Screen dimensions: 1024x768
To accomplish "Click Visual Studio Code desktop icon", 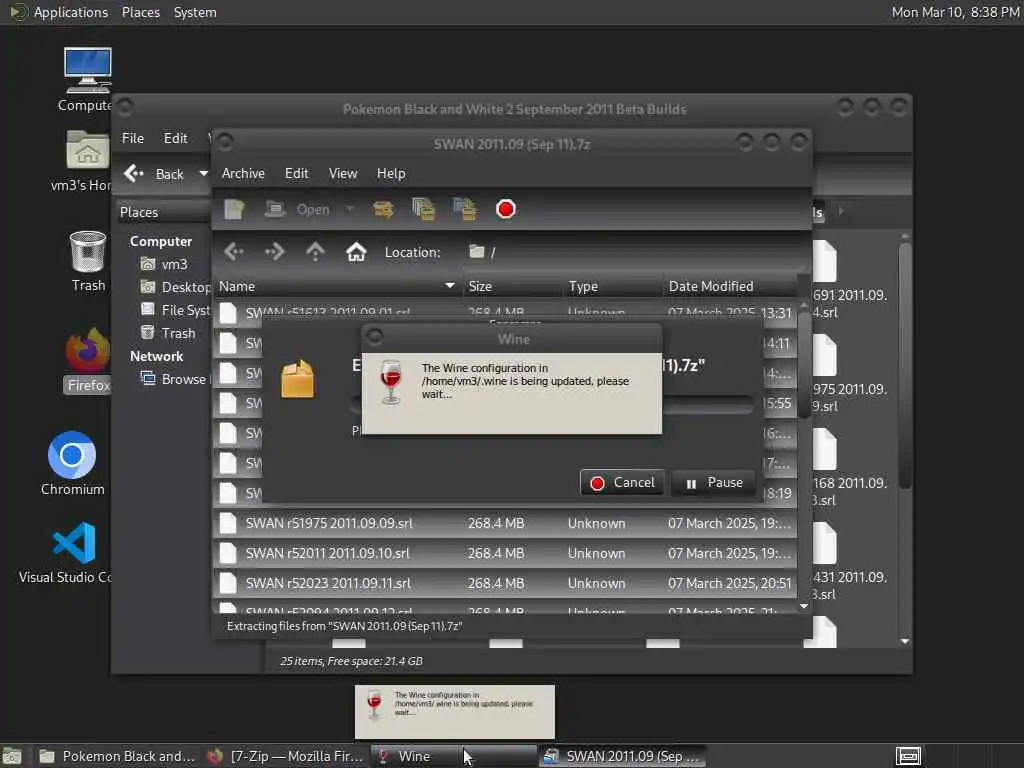I will (67, 552).
